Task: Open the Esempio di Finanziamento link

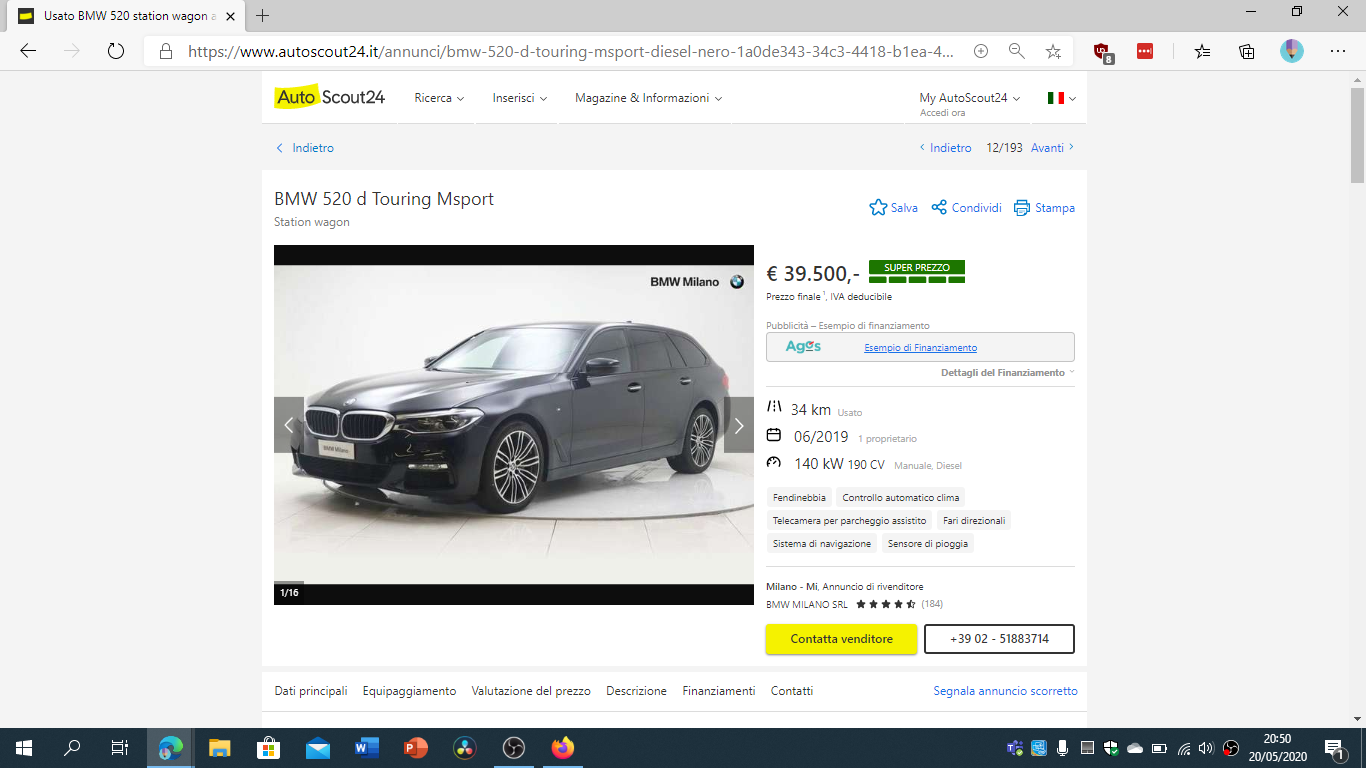Action: click(920, 348)
